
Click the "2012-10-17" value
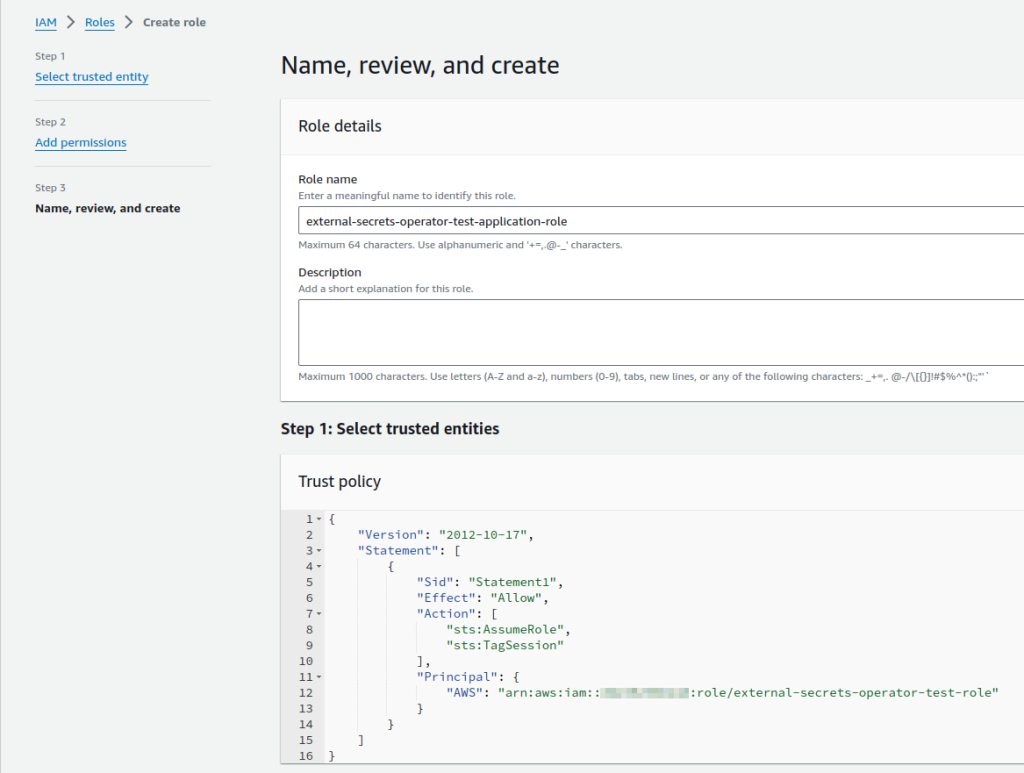483,535
